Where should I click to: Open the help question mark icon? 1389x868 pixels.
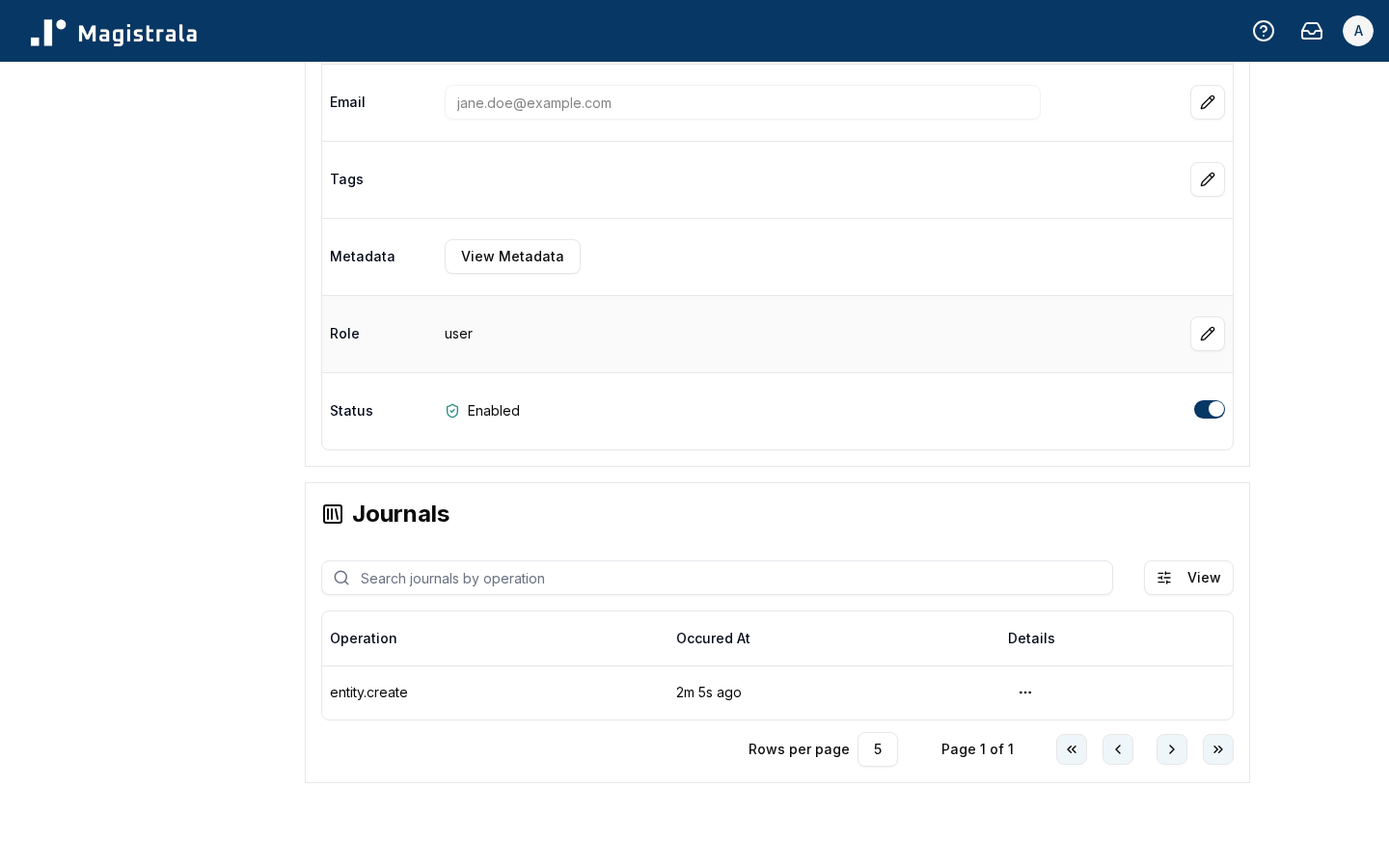(x=1264, y=31)
